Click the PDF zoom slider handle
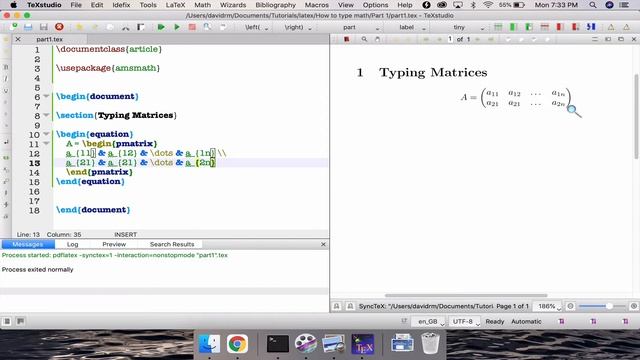The image size is (640, 360). tap(609, 306)
